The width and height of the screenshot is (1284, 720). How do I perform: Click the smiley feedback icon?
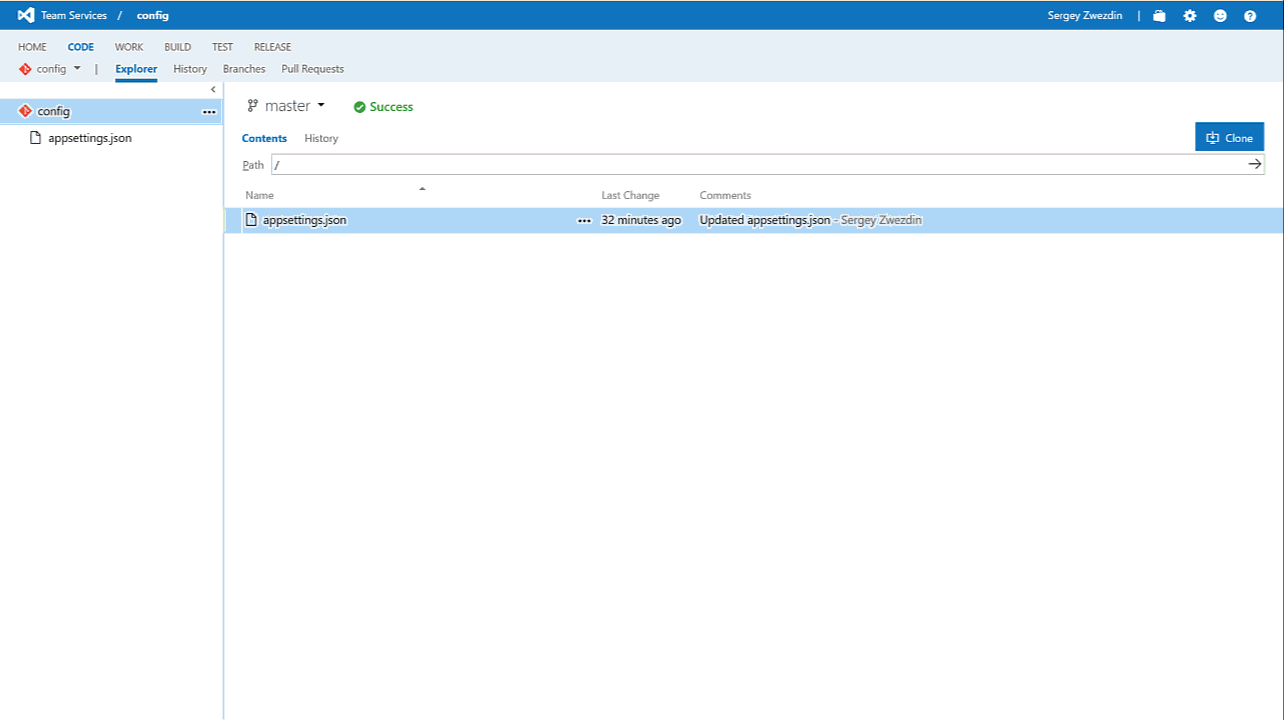pos(1220,16)
